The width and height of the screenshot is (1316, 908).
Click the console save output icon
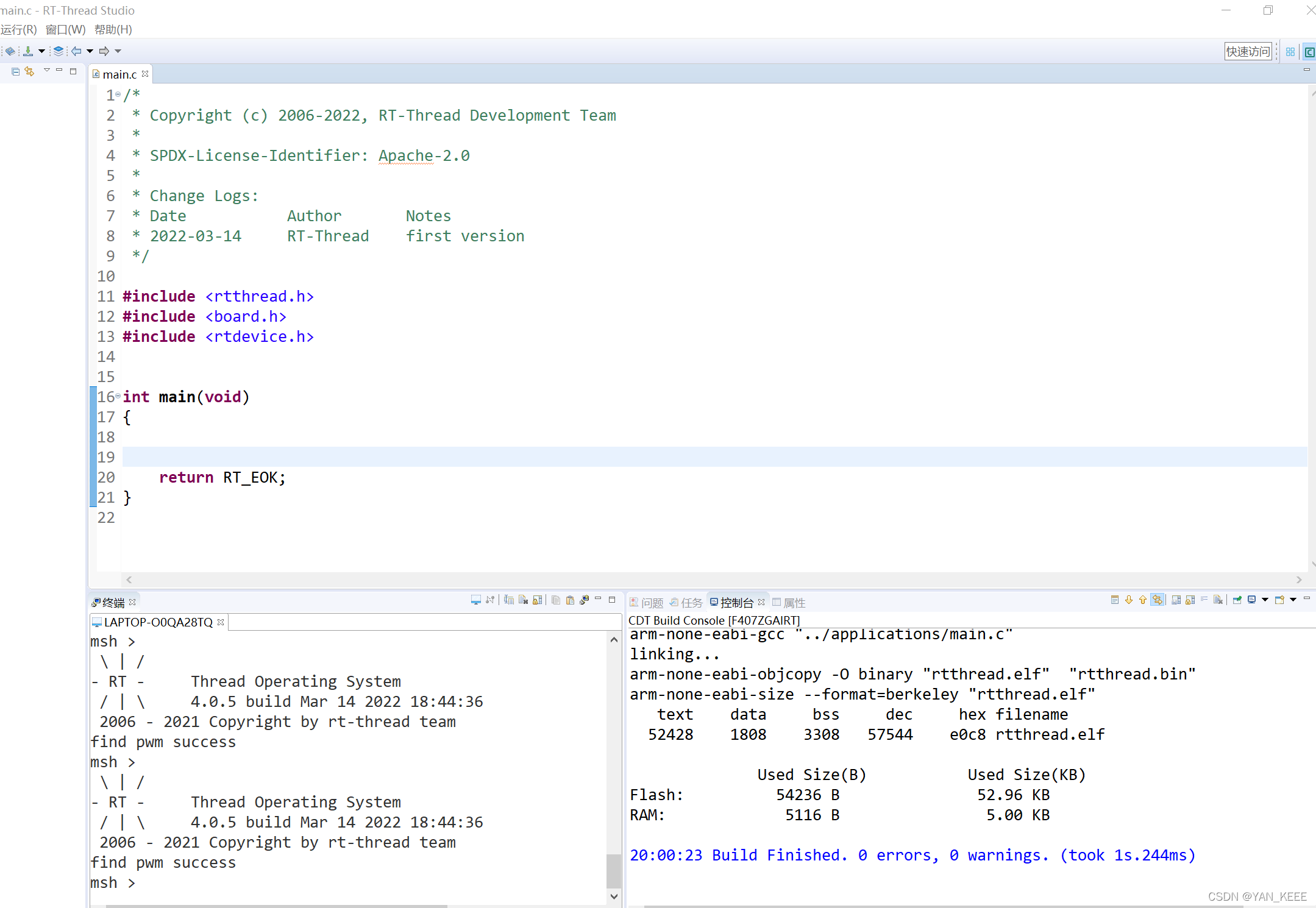pyautogui.click(x=1176, y=600)
